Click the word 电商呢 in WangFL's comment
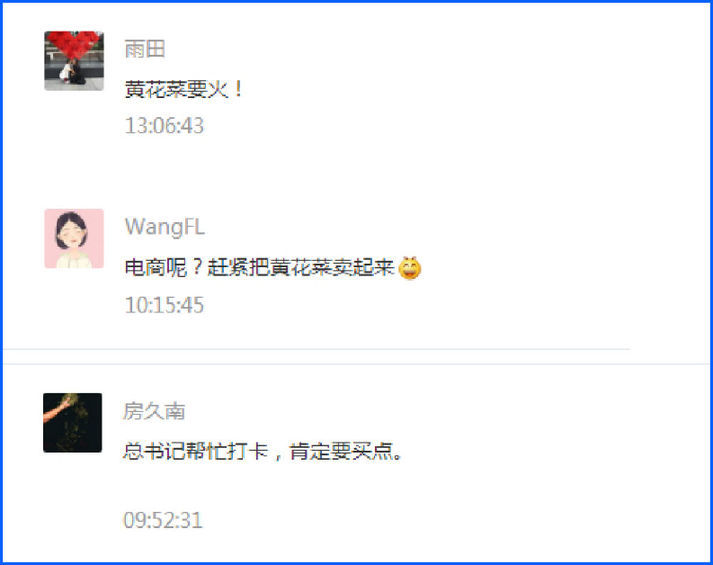The image size is (713, 565). click(156, 267)
